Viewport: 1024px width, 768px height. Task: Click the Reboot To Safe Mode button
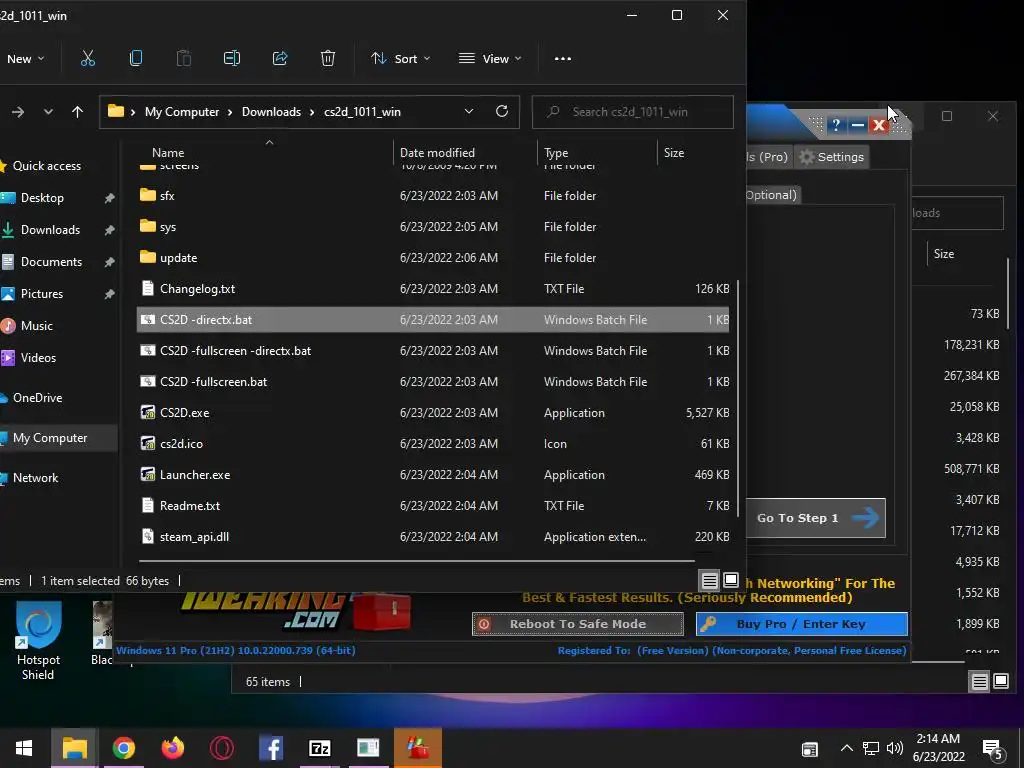pyautogui.click(x=578, y=624)
